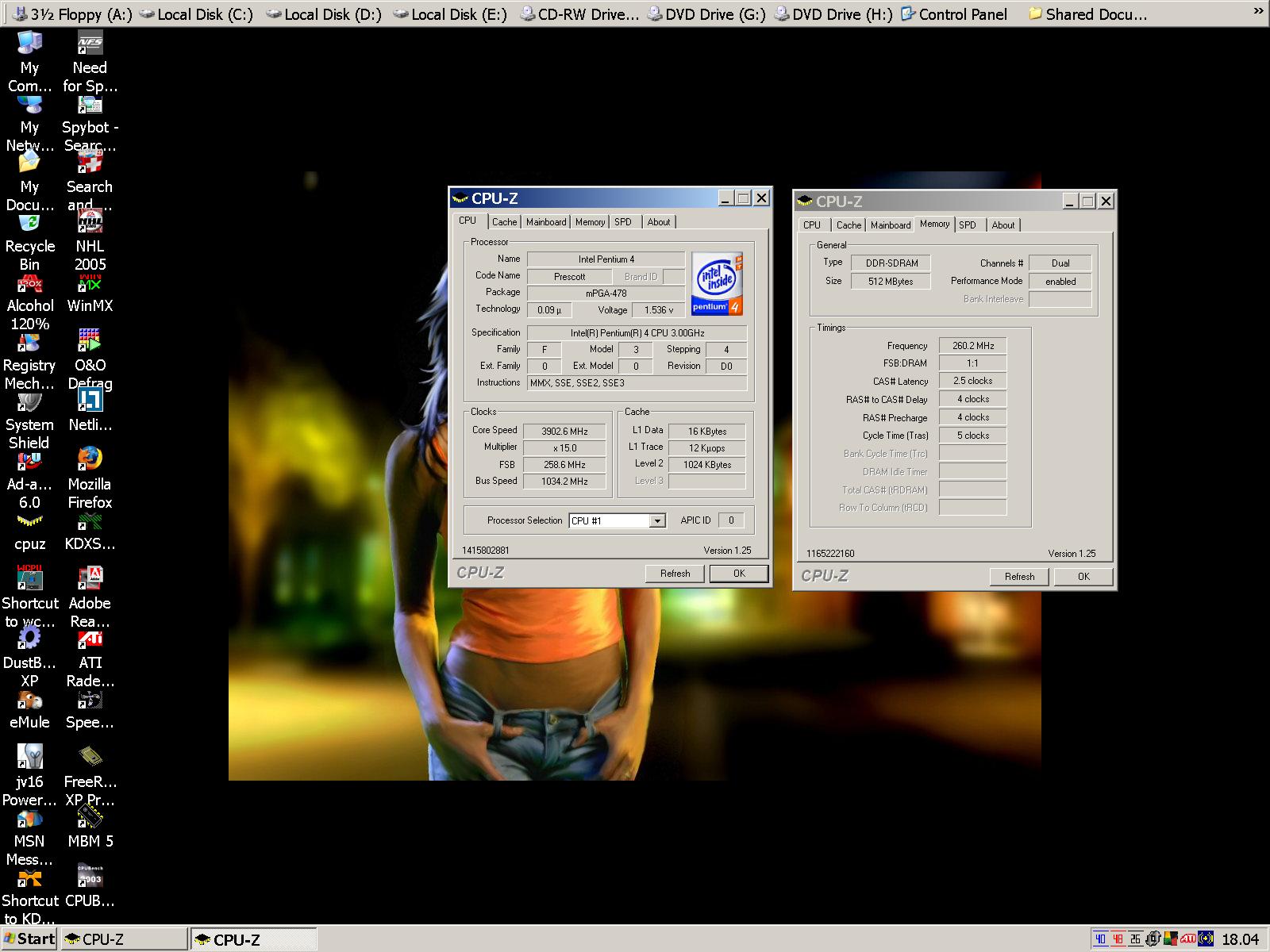Click the ATI tray icon
Screen dimensions: 1270x952
pyautogui.click(x=1188, y=939)
